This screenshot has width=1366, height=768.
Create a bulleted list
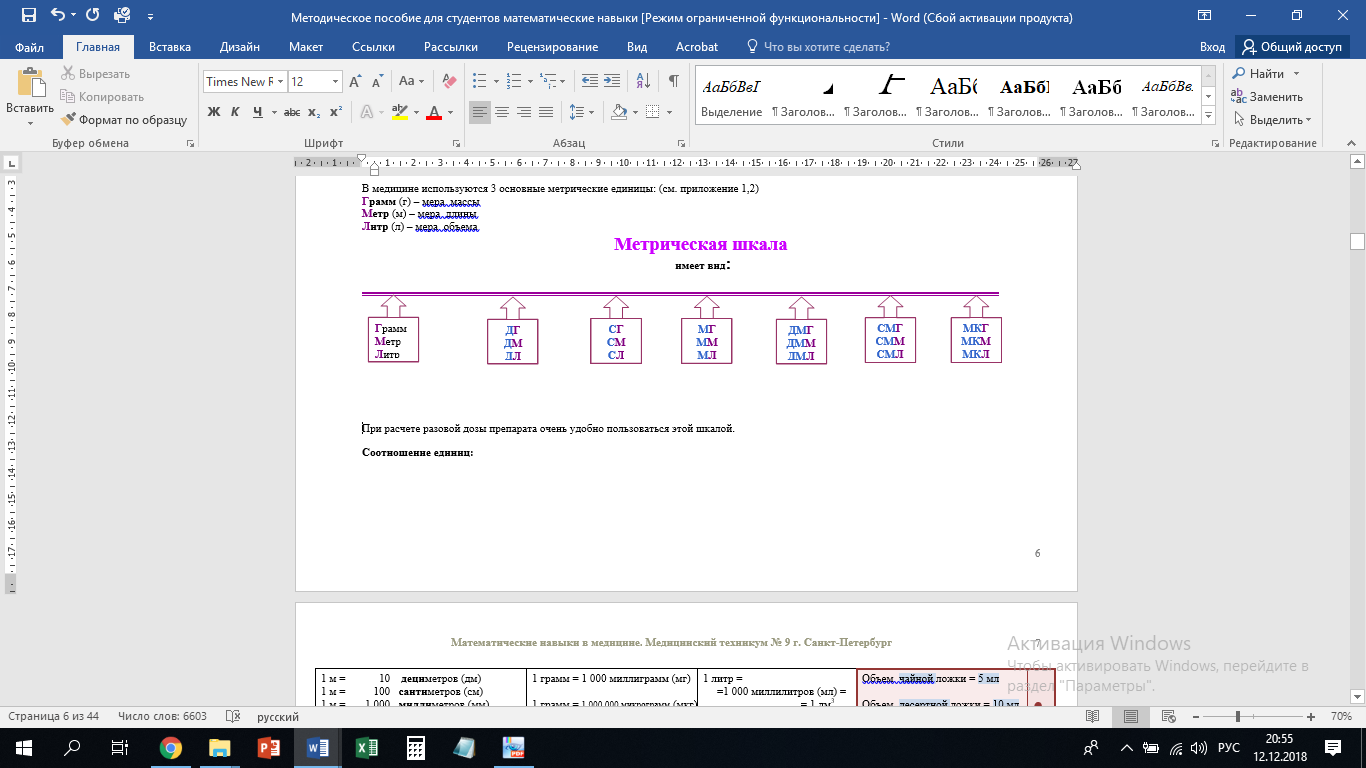pos(480,82)
